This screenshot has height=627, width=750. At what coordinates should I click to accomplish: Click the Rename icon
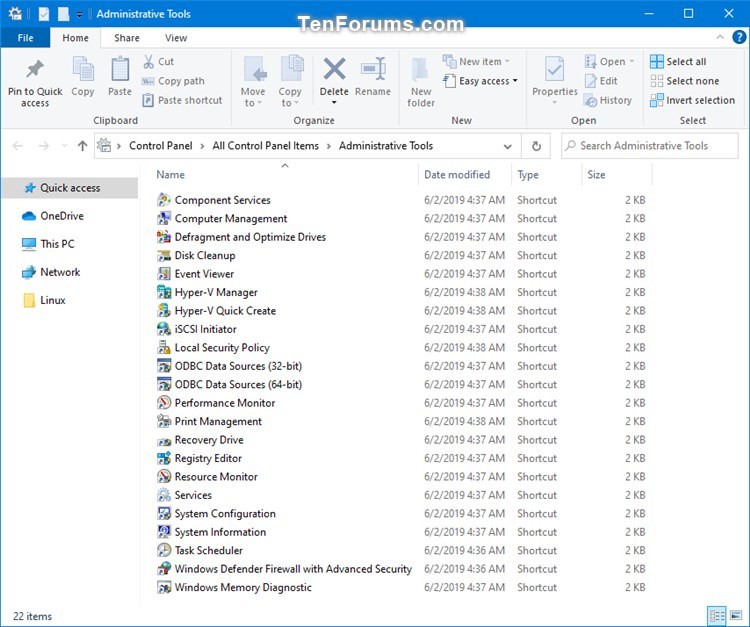(373, 69)
